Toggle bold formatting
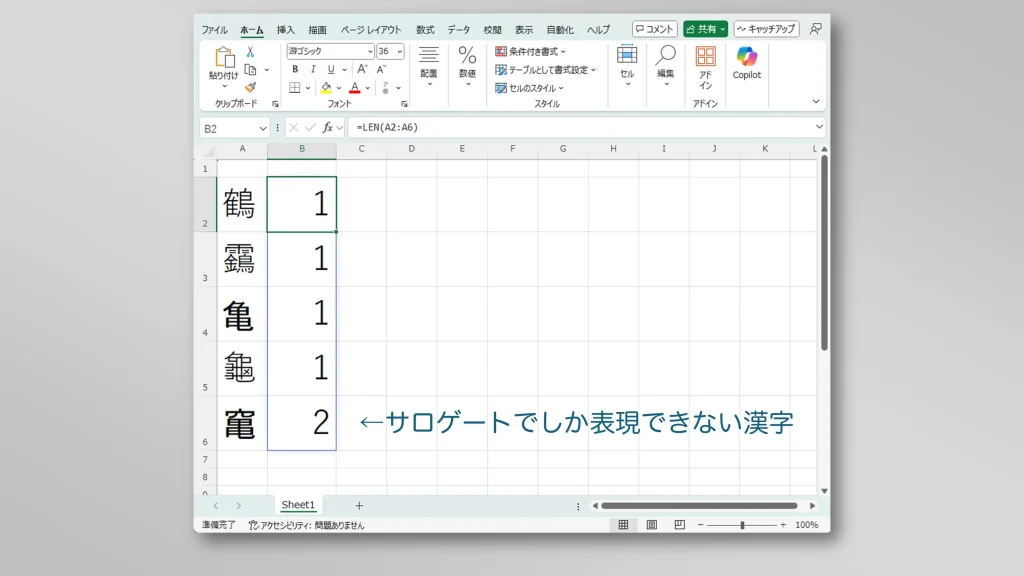Image resolution: width=1024 pixels, height=576 pixels. [x=295, y=69]
